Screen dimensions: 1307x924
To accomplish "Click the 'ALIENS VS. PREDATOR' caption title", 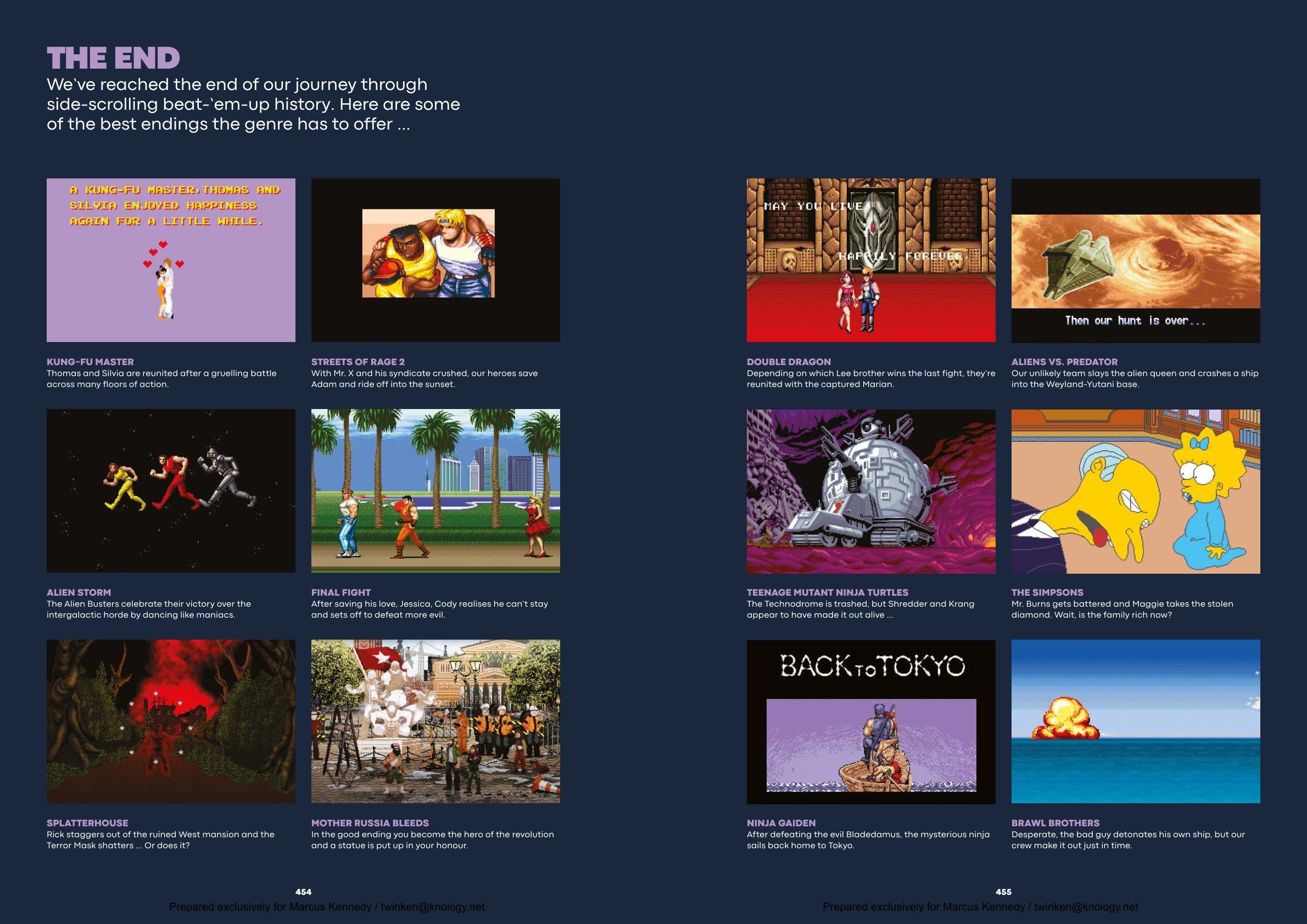I will click(x=1064, y=362).
